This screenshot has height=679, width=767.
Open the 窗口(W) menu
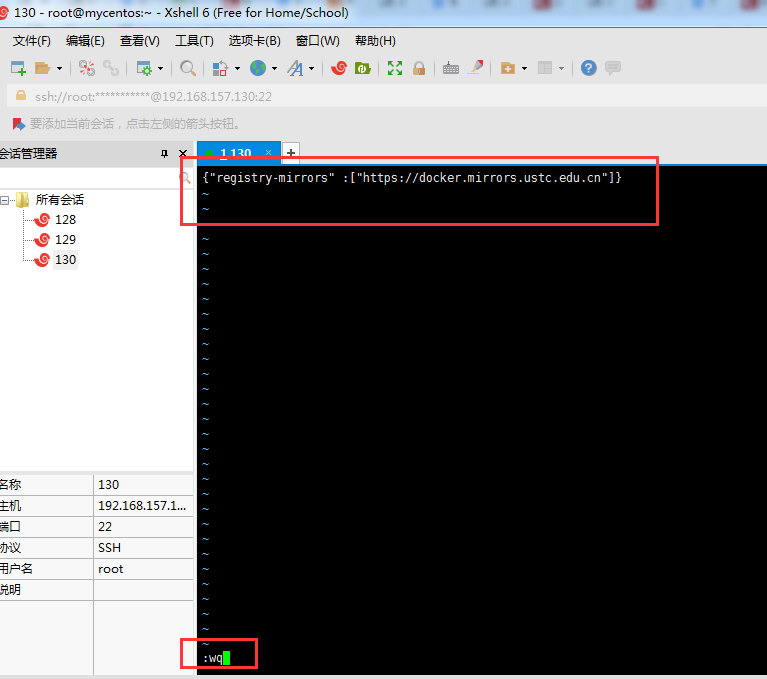point(317,41)
